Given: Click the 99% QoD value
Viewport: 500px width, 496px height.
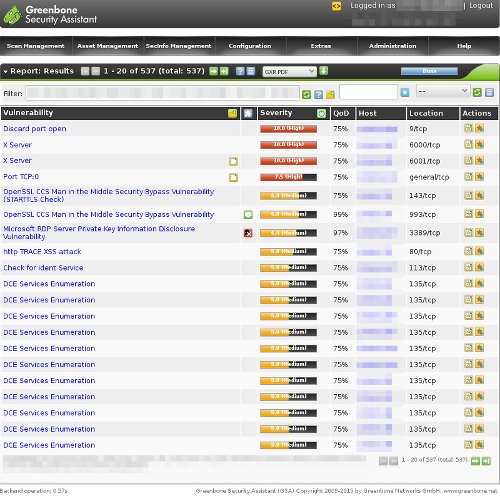Looking at the screenshot, I should (341, 214).
